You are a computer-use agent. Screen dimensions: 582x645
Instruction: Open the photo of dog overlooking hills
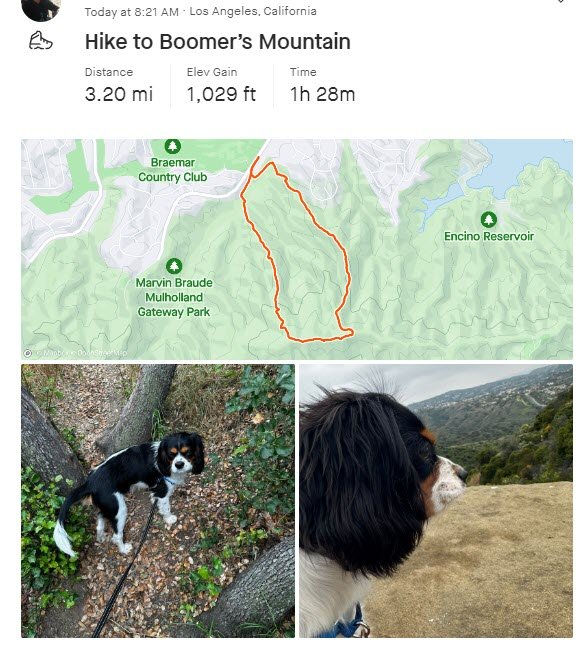tap(436, 501)
